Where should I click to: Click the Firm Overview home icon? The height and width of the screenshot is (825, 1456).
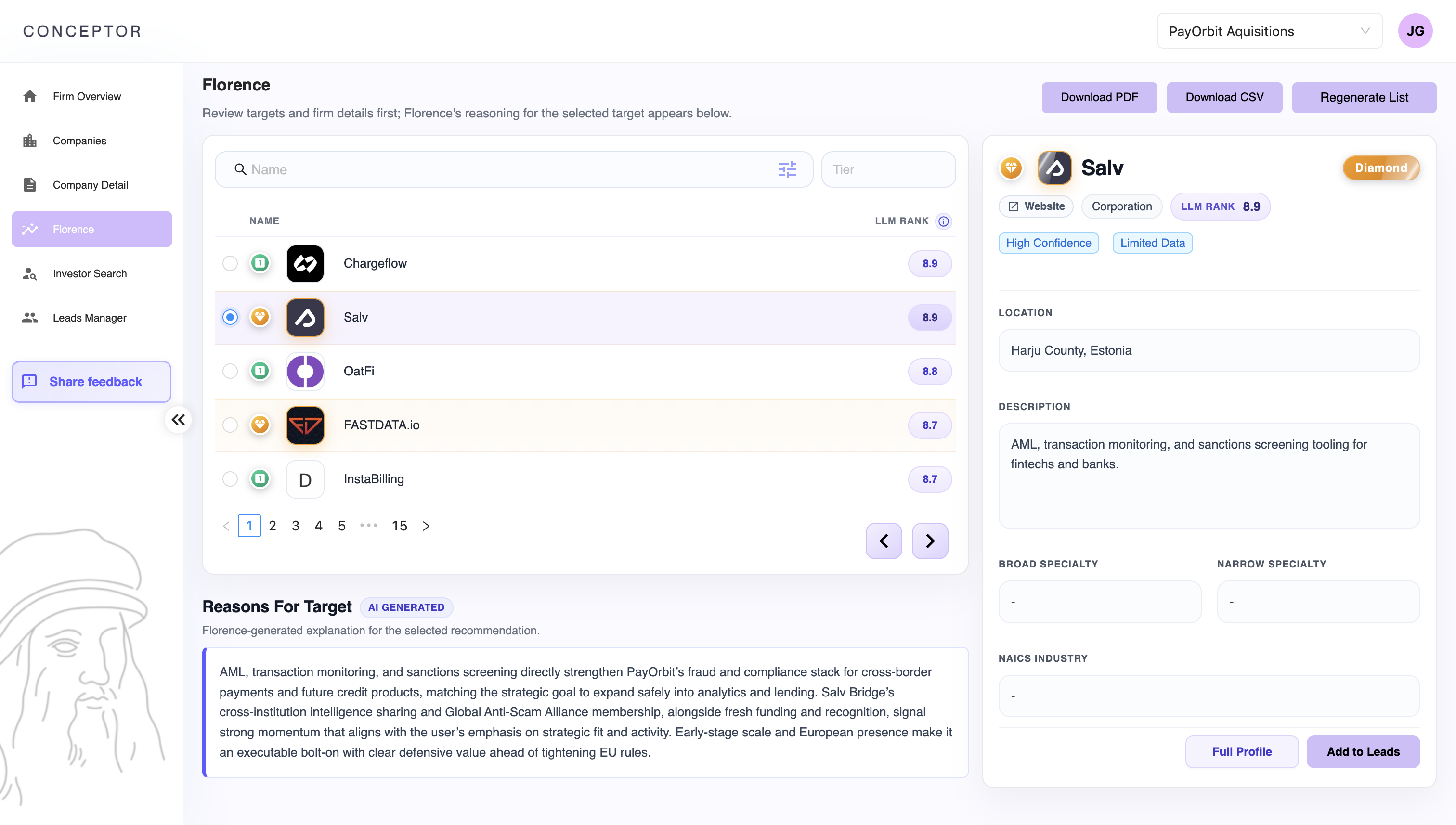pos(29,96)
